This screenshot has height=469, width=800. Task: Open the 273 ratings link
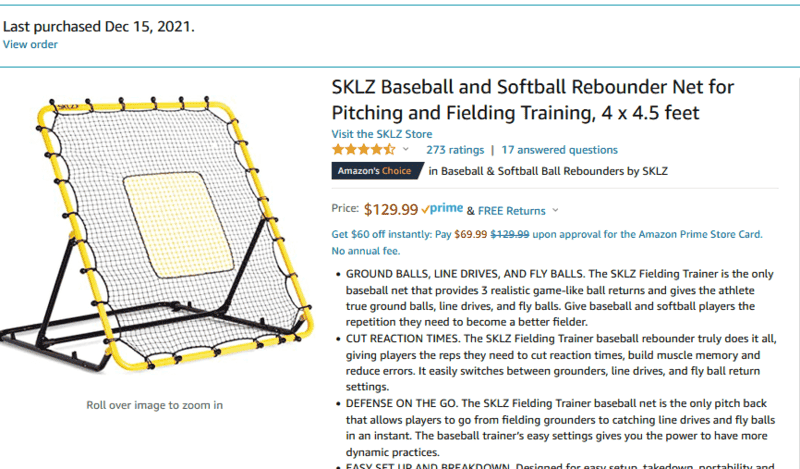455,150
